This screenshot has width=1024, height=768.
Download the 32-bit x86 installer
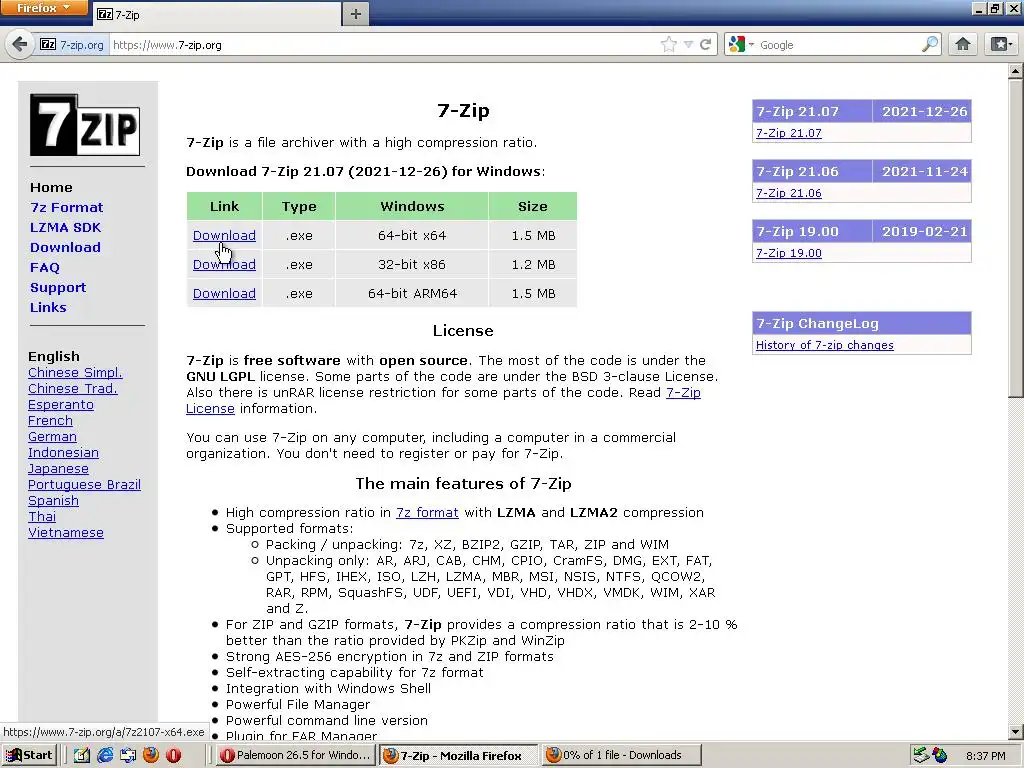click(x=224, y=264)
